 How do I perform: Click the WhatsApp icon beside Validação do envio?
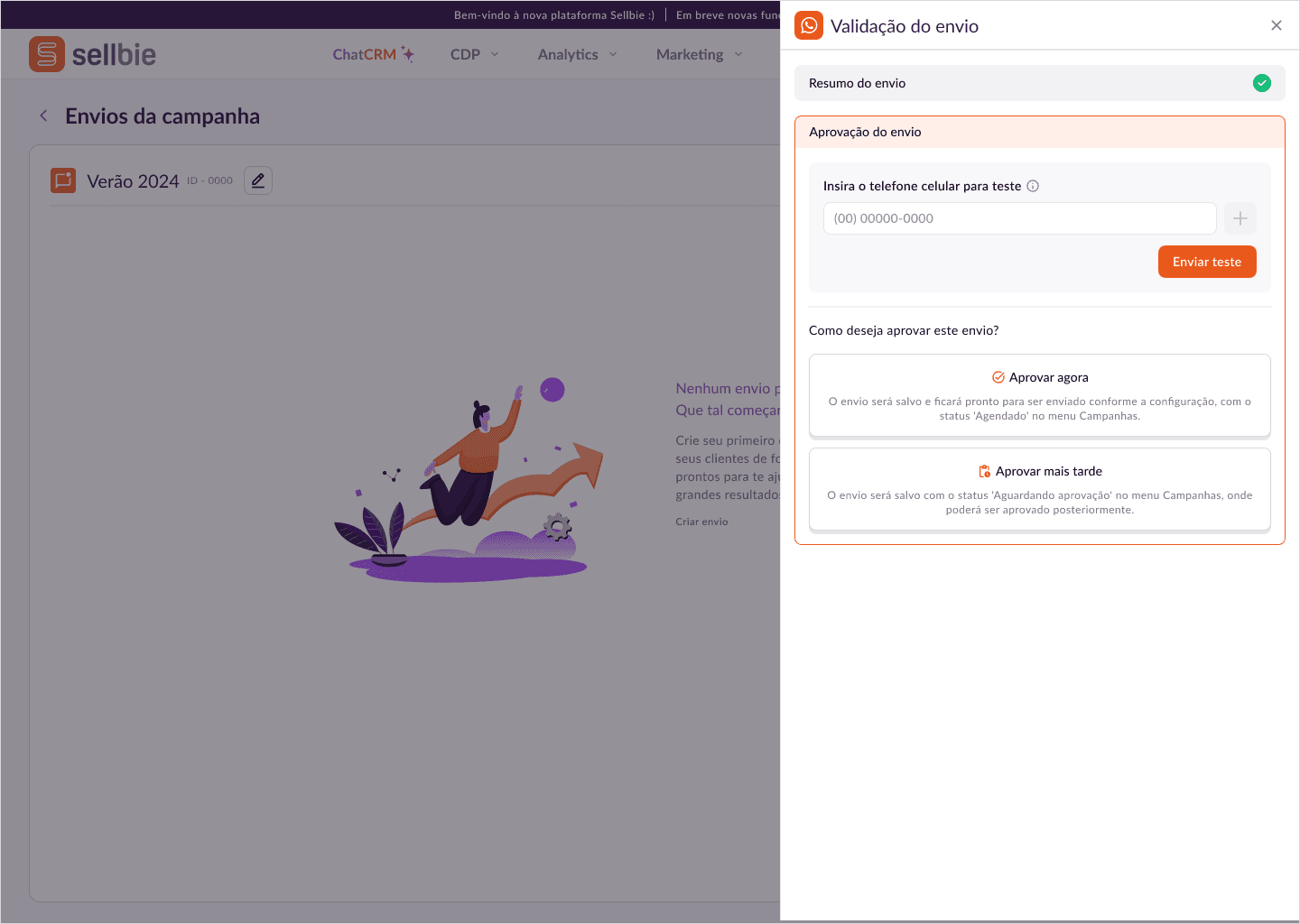point(809,25)
